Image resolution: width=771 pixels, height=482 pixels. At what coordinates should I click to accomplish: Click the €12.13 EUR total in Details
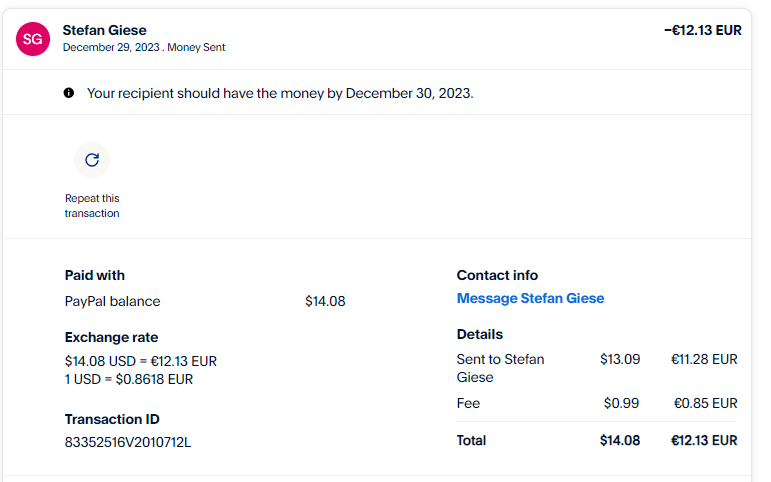pos(704,440)
